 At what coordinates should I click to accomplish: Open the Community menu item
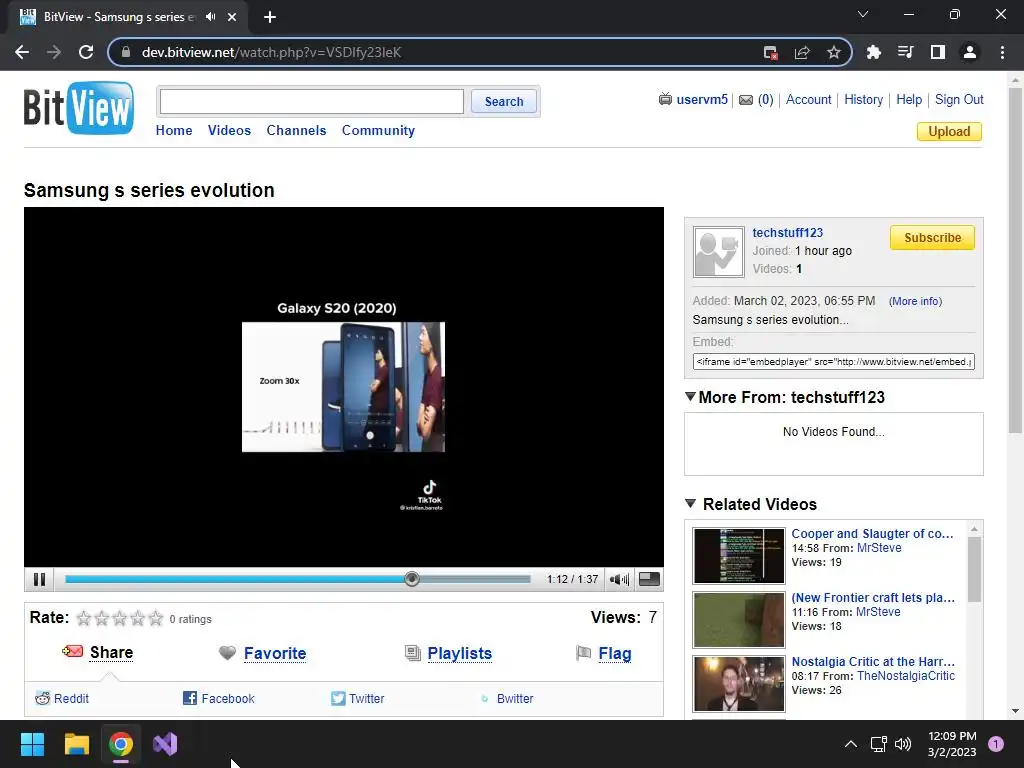coord(378,130)
